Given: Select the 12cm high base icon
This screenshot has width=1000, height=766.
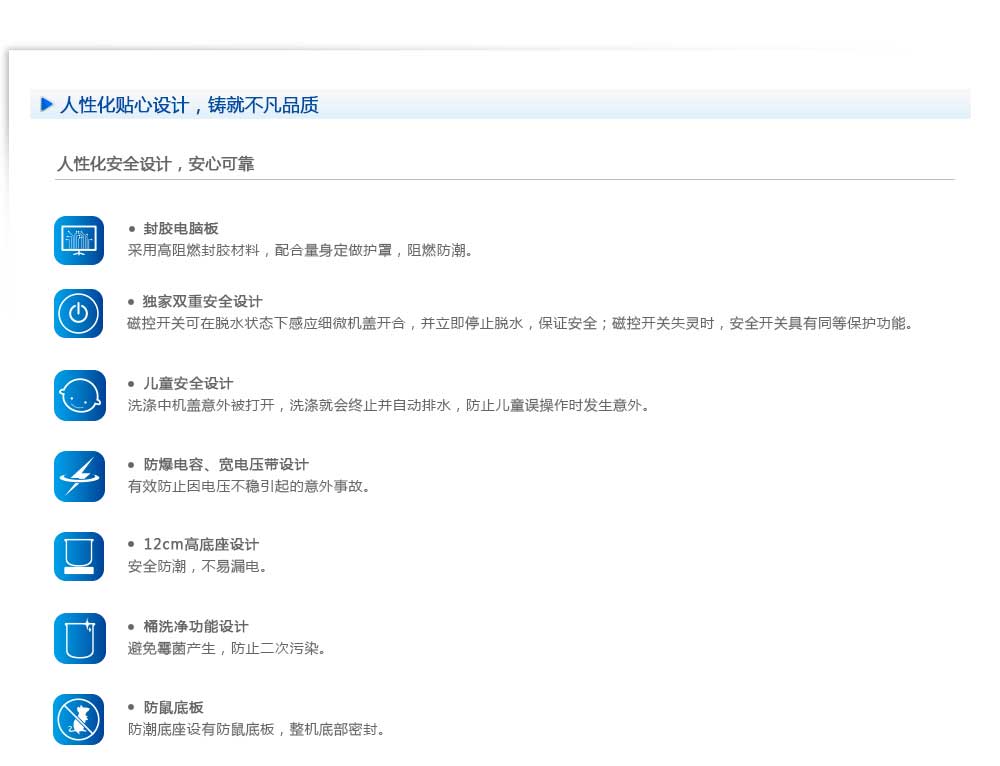Looking at the screenshot, I should (x=79, y=556).
